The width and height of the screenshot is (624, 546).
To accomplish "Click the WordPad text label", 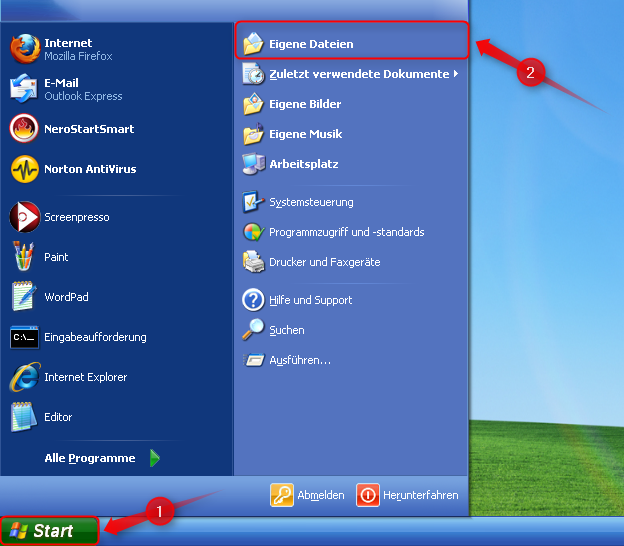I will [x=66, y=297].
